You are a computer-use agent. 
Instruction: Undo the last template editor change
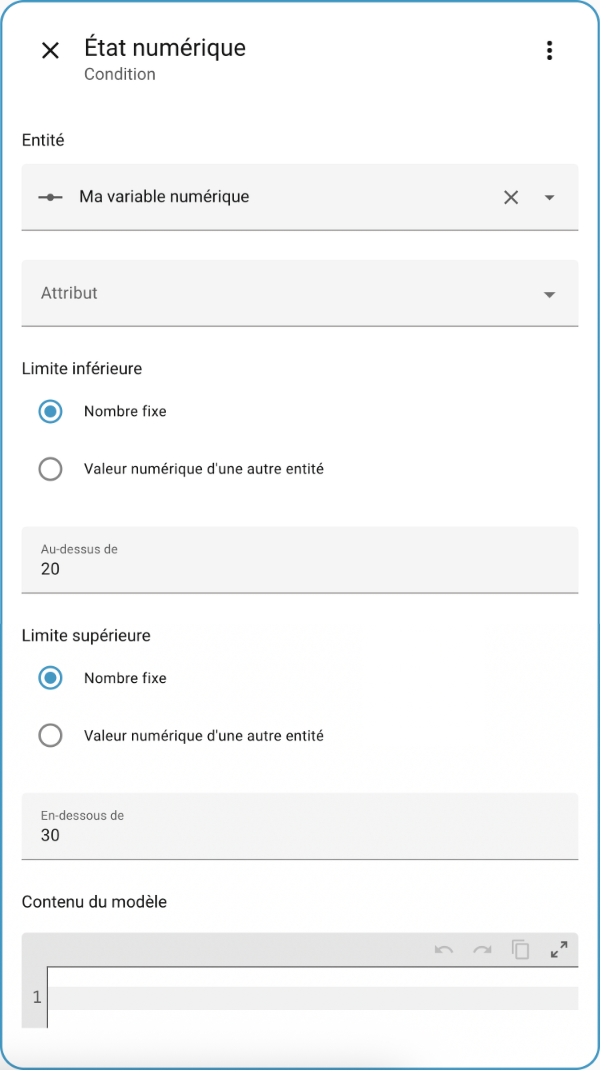444,949
